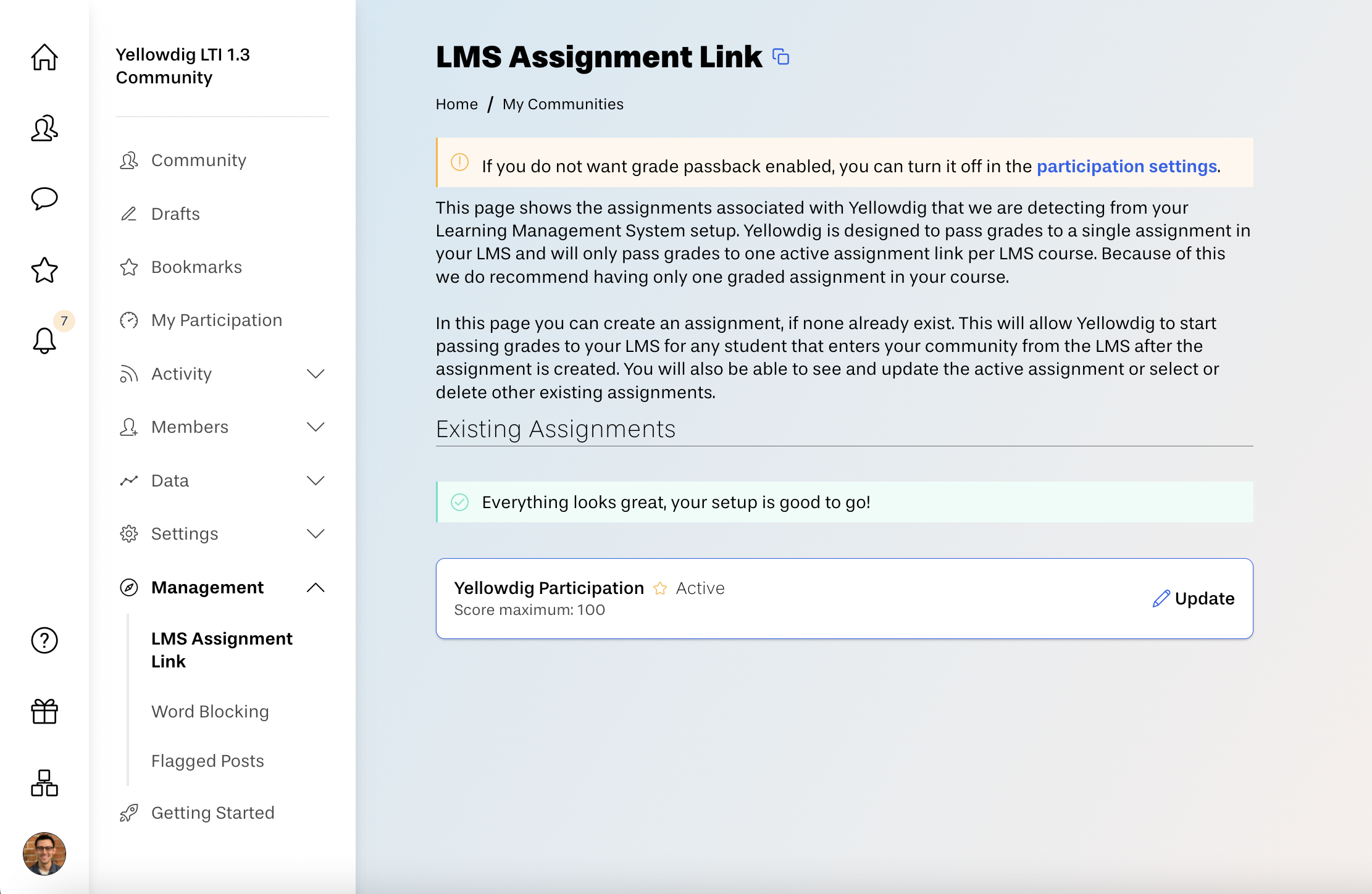Open the gift box icon
The image size is (1372, 894).
point(44,711)
